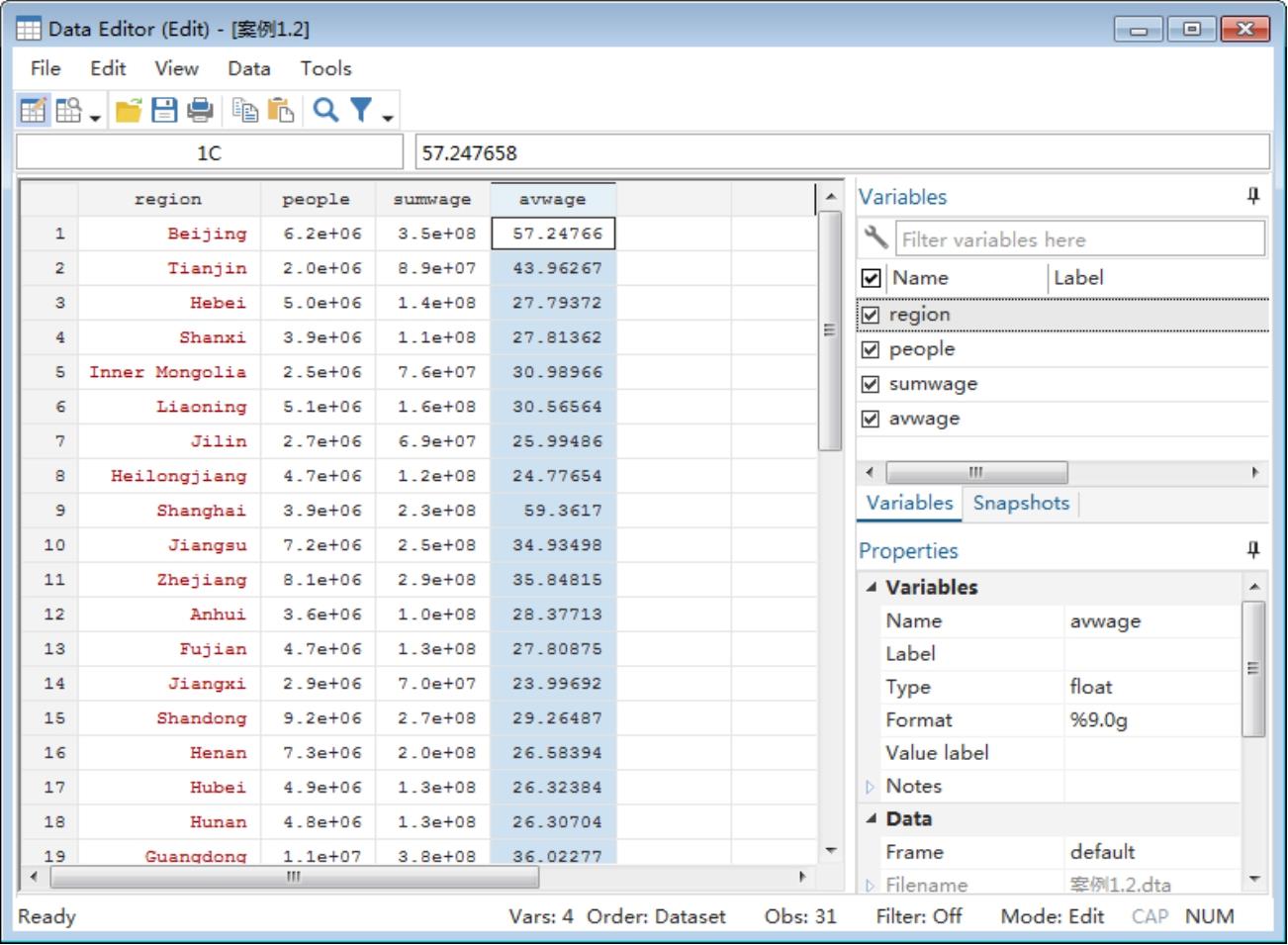This screenshot has width=1288, height=945.
Task: Toggle the avwage variable checkbox
Action: click(x=871, y=419)
